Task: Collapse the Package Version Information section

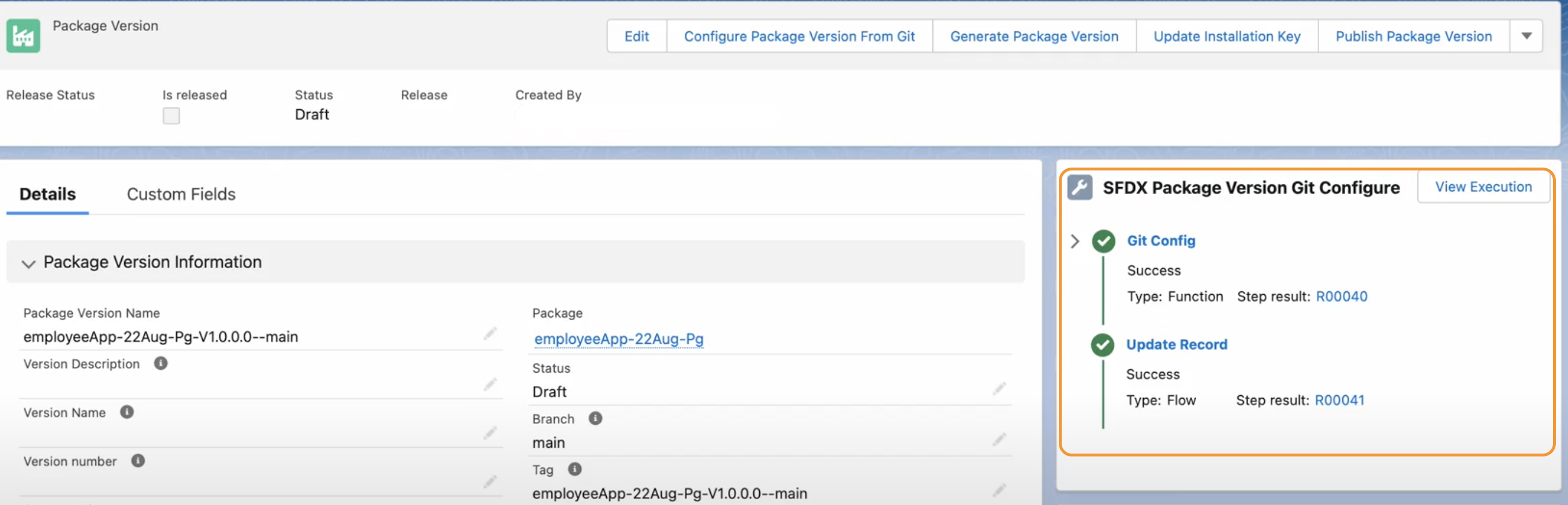Action: coord(28,263)
